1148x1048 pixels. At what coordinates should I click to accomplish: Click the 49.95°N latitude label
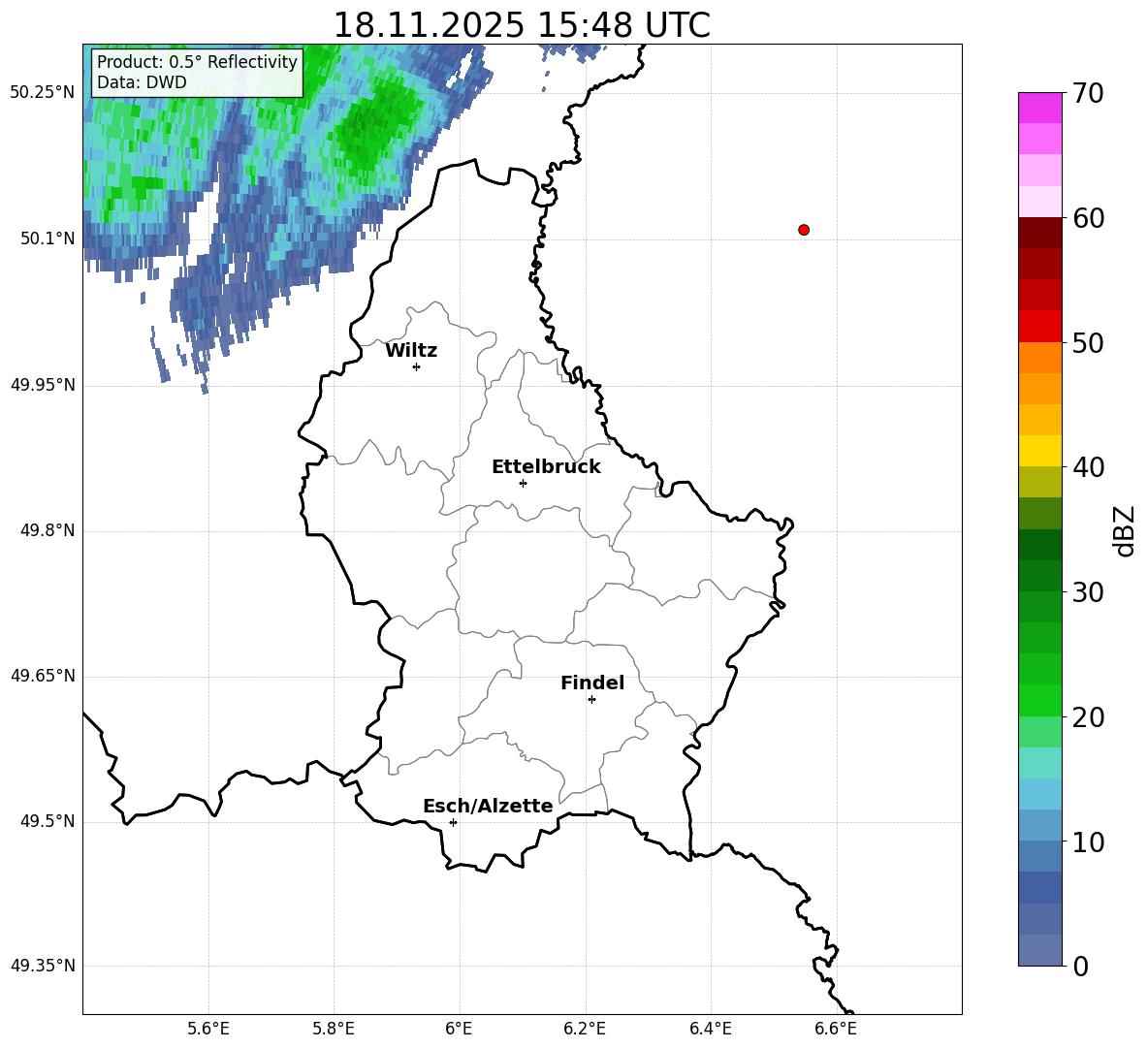[43, 385]
